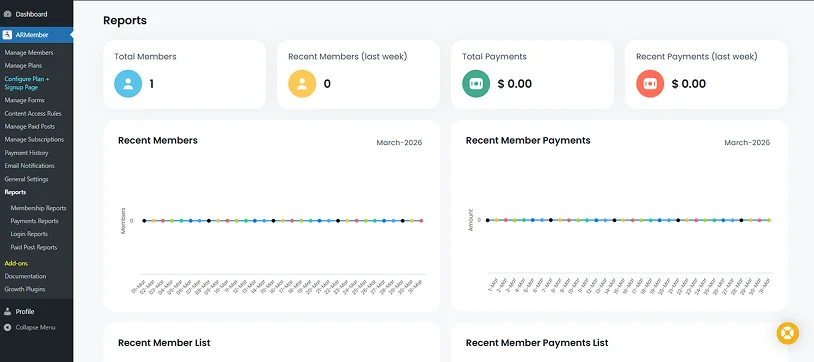
Task: Go to Manage Members
Action: click(x=29, y=52)
